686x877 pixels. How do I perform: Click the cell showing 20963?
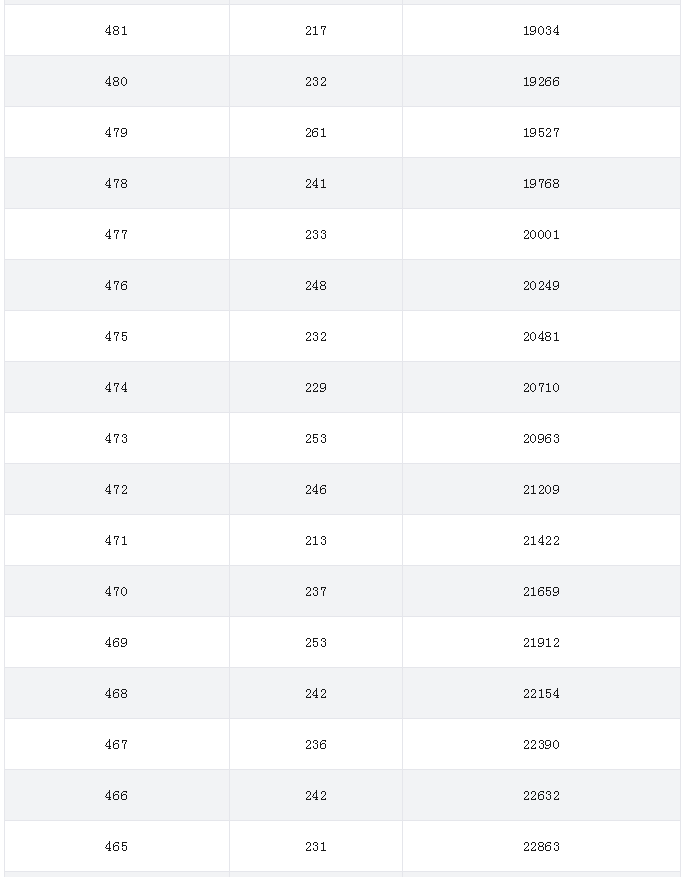pos(541,438)
